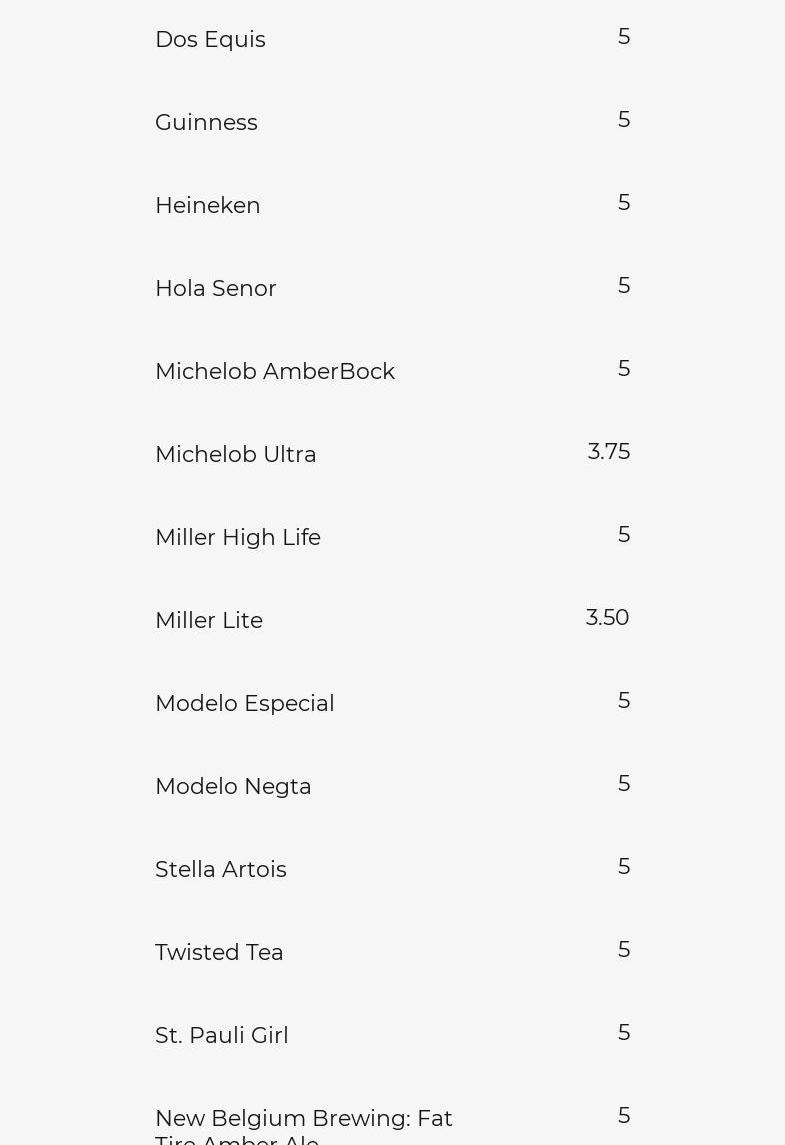785x1145 pixels.
Task: Click the price 5 for Stella Artois
Action: point(624,867)
